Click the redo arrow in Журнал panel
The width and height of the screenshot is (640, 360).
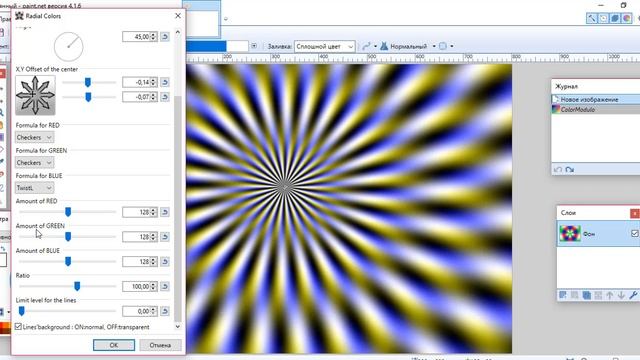pyautogui.click(x=570, y=169)
